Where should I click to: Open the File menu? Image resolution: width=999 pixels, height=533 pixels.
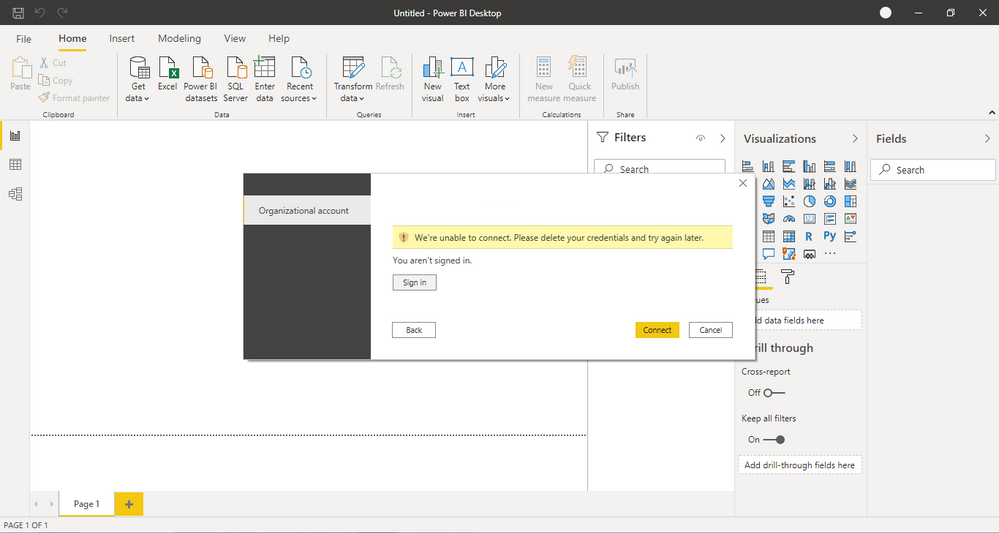point(24,39)
